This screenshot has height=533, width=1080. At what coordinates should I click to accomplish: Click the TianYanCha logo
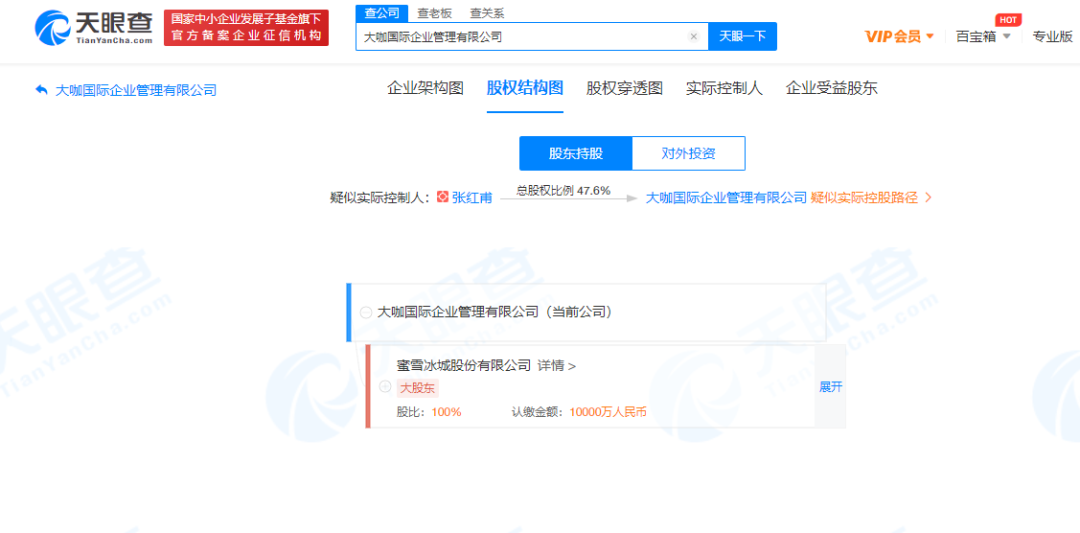[x=94, y=28]
